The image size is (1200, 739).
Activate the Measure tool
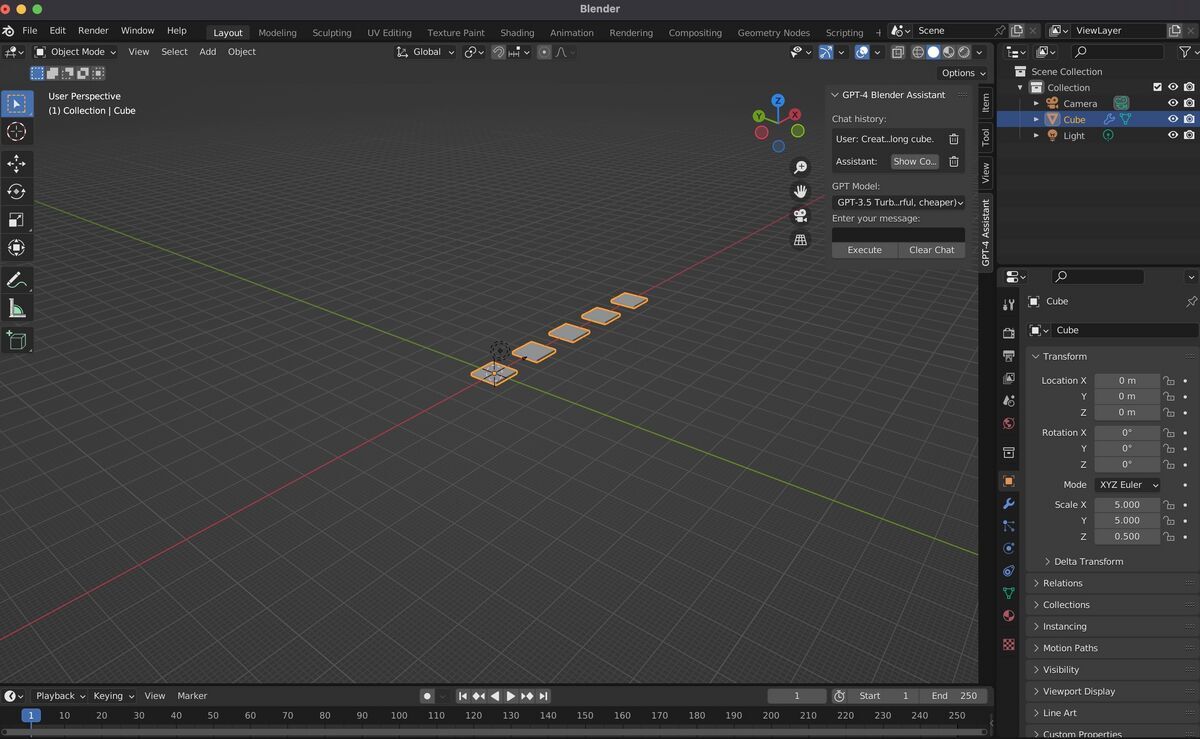click(x=16, y=308)
